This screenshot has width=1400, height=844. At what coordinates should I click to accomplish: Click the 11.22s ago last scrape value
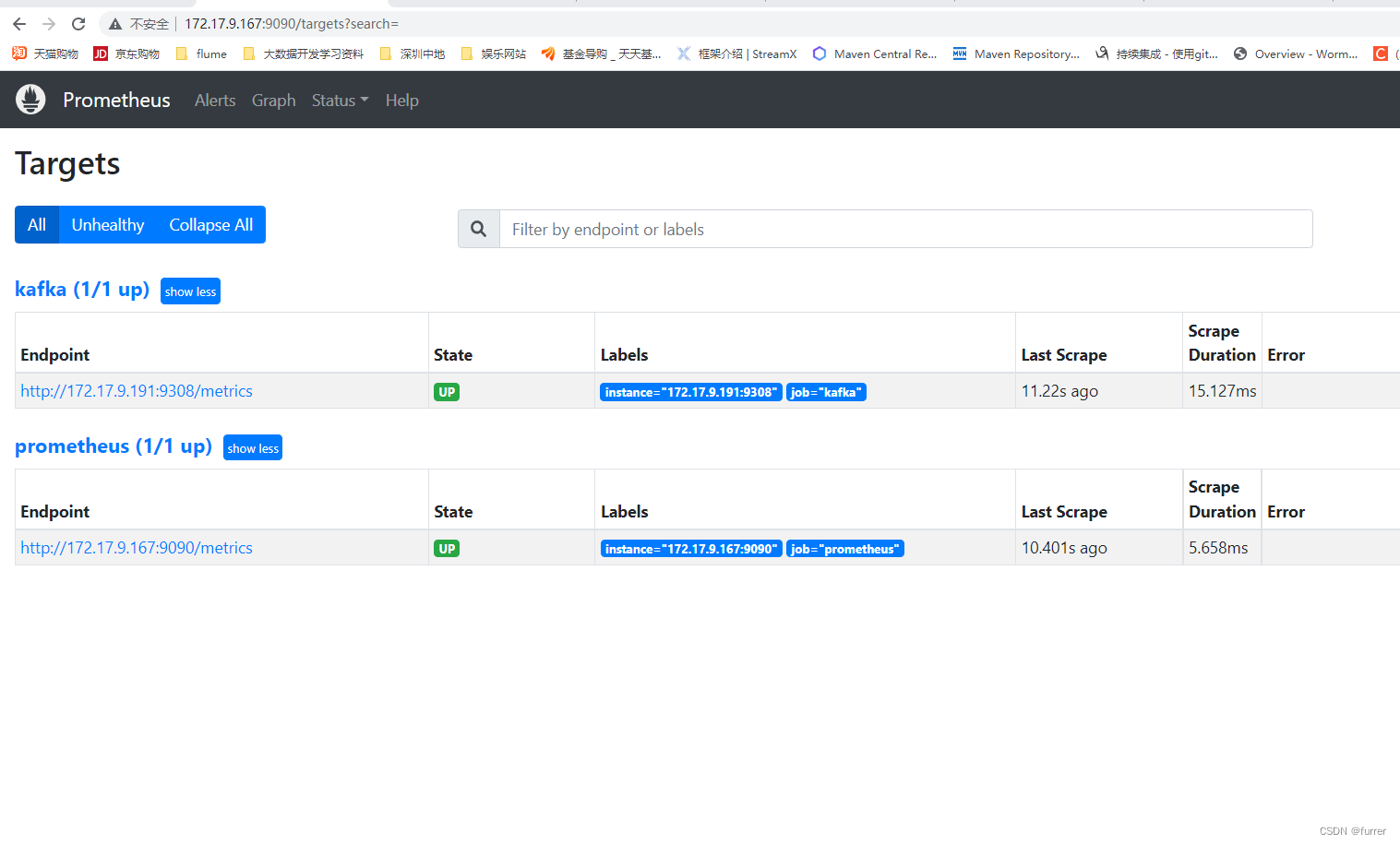1059,391
